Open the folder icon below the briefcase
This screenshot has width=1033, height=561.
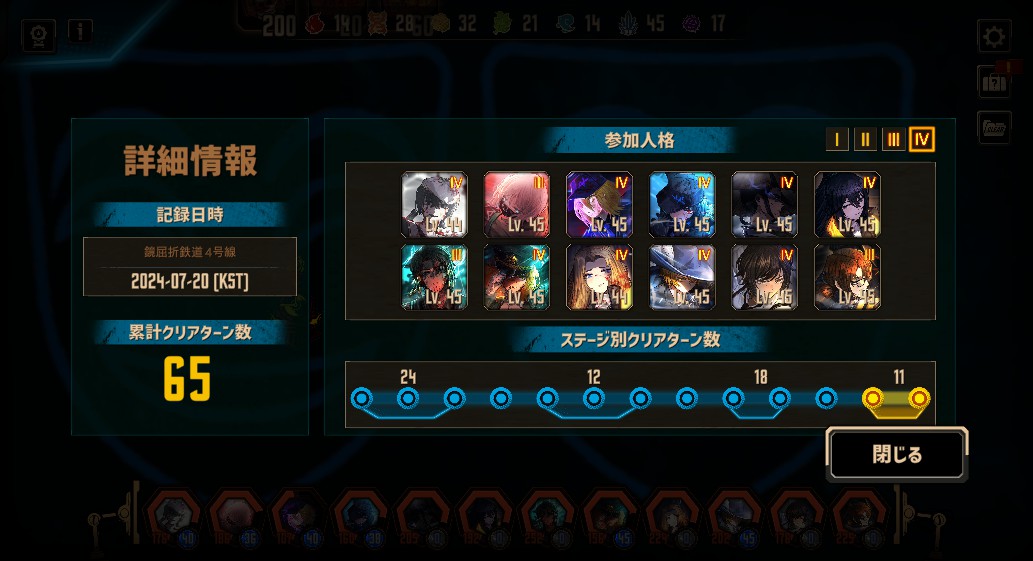coord(993,126)
